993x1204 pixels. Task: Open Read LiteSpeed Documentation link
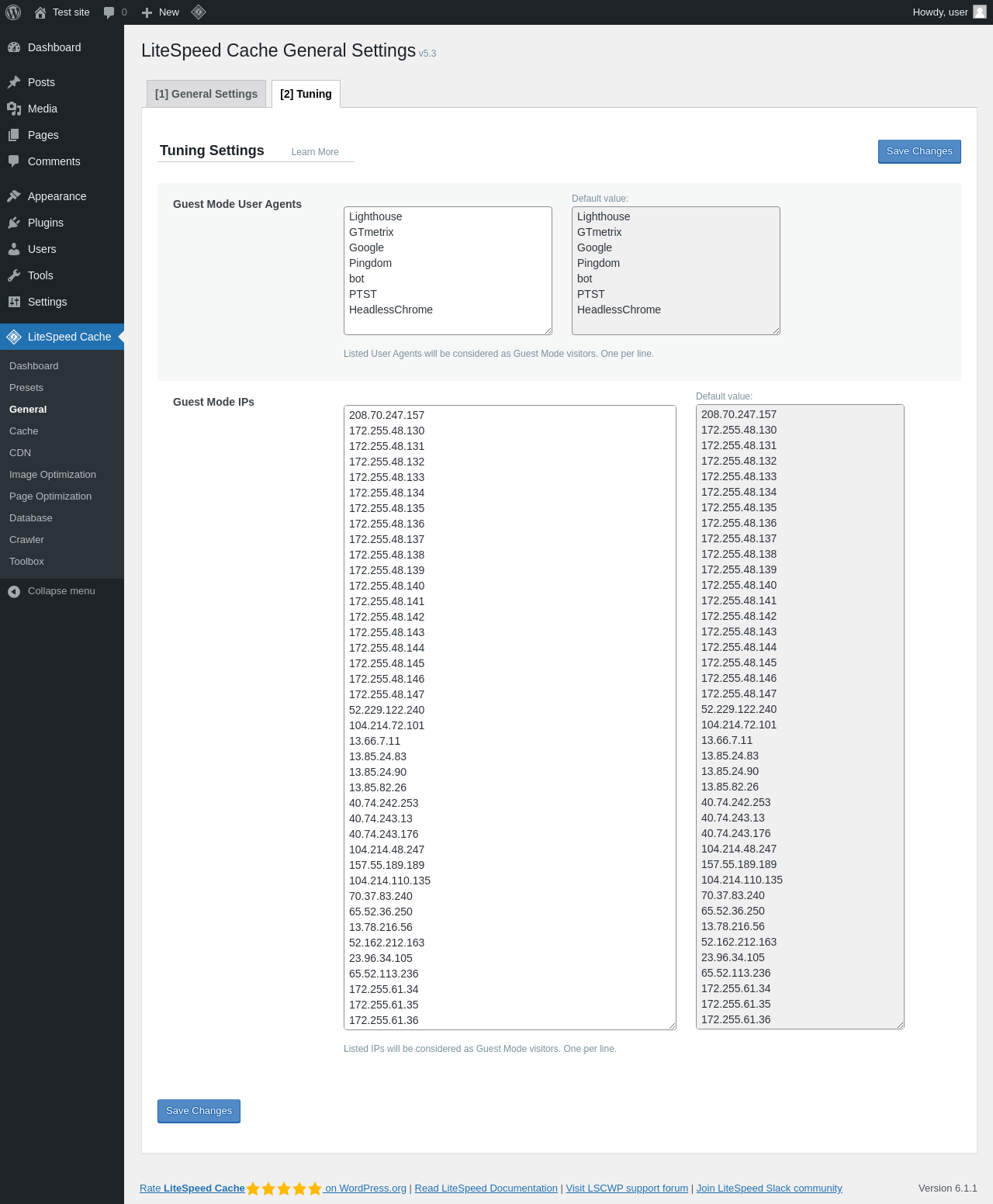pyautogui.click(x=486, y=1188)
